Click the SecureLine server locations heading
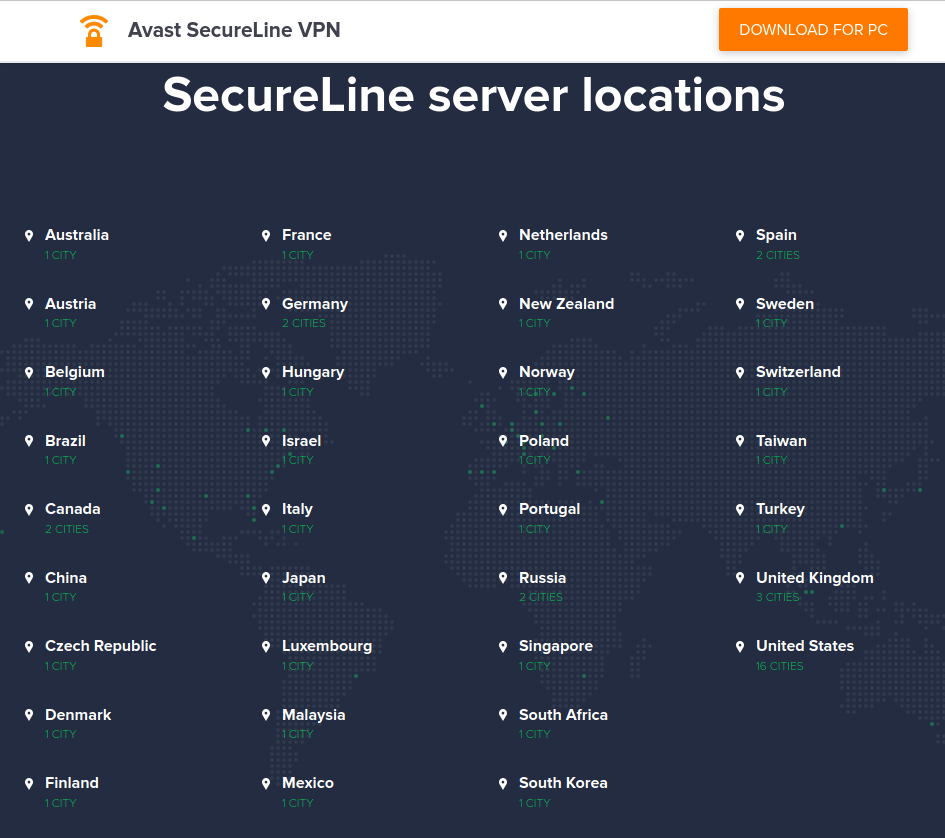Image resolution: width=945 pixels, height=838 pixels. (474, 95)
